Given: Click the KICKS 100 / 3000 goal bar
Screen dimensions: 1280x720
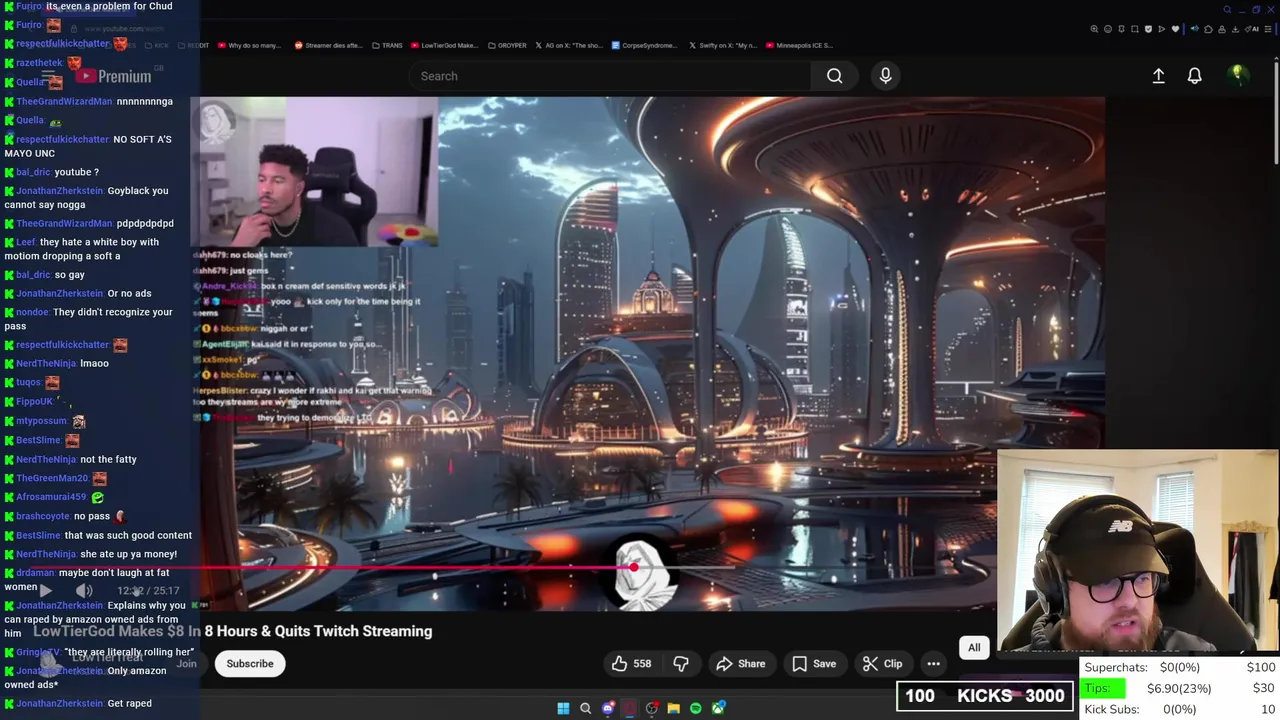Looking at the screenshot, I should [985, 696].
